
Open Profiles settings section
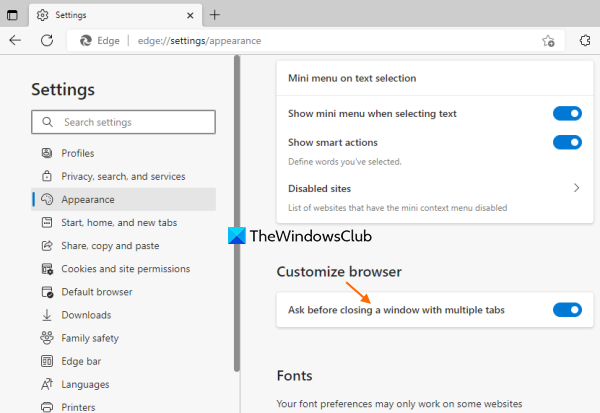[x=77, y=153]
